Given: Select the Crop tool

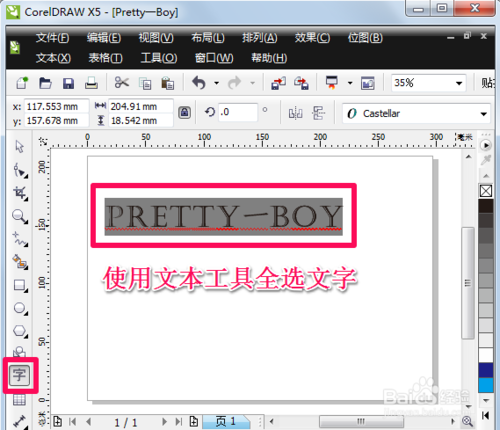Looking at the screenshot, I should (x=19, y=193).
